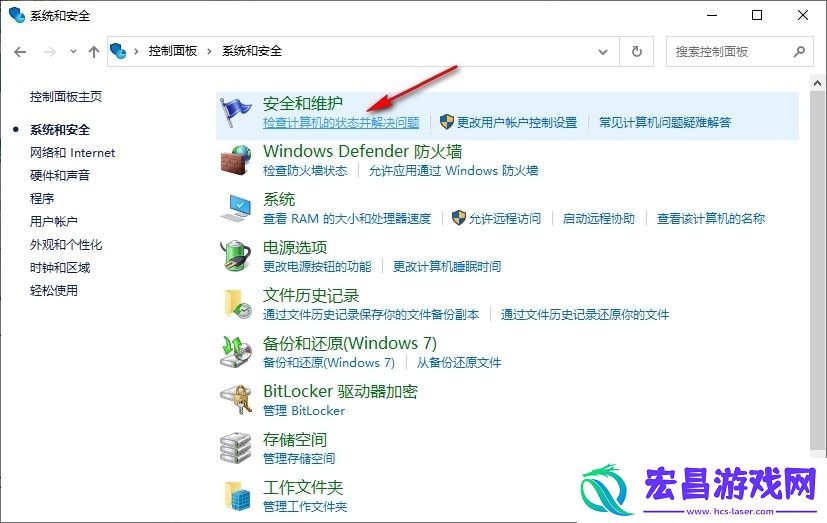Open 网络和 Internet category in sidebar
827x523 pixels.
[72, 153]
